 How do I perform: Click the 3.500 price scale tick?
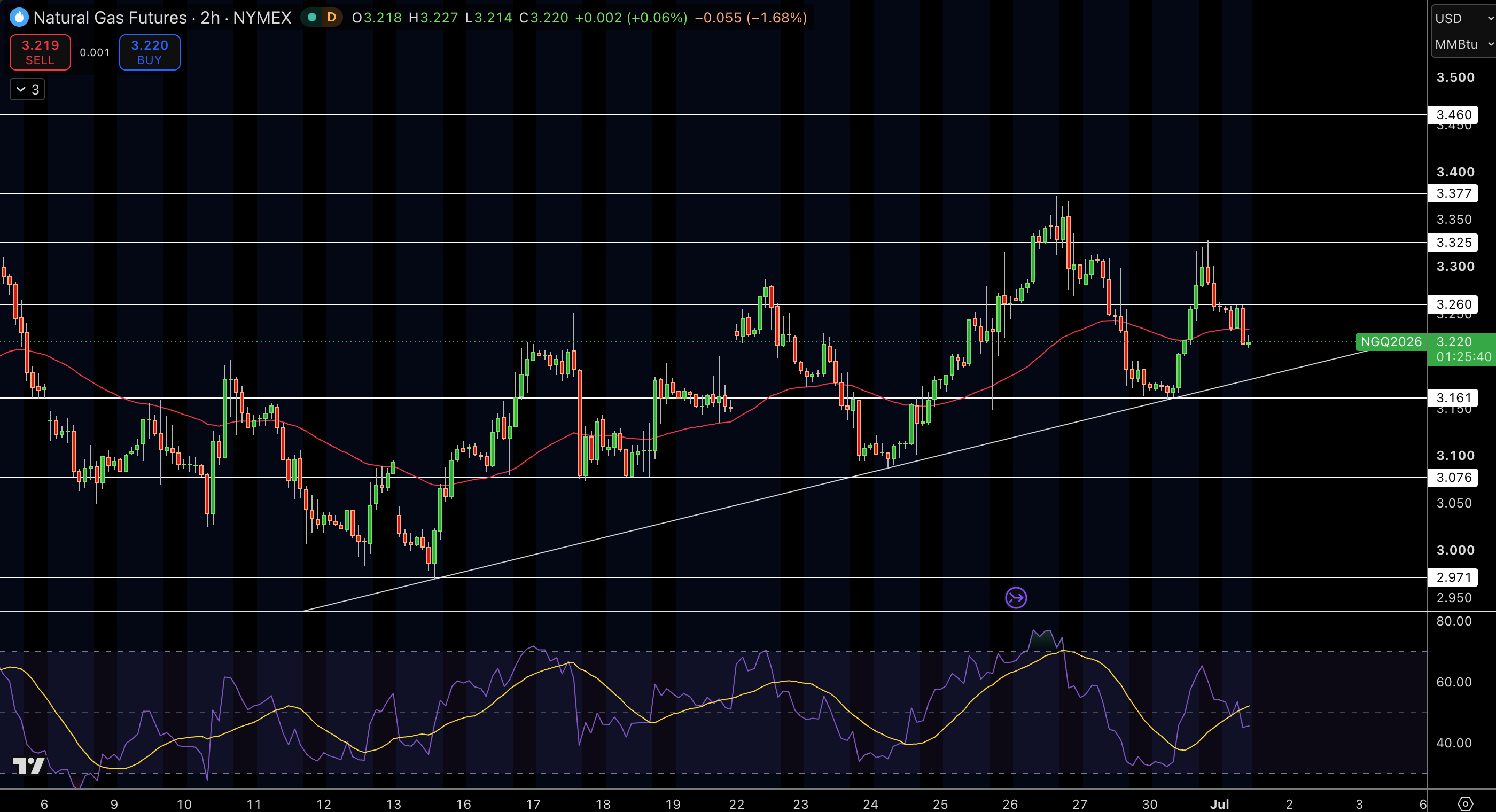1455,78
